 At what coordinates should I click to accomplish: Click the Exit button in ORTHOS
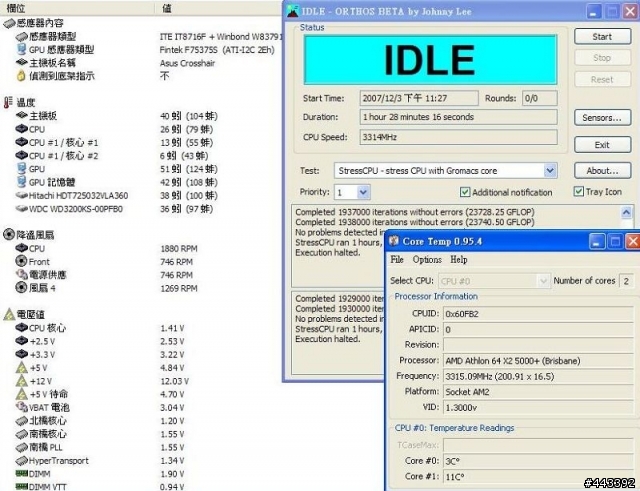pyautogui.click(x=602, y=145)
